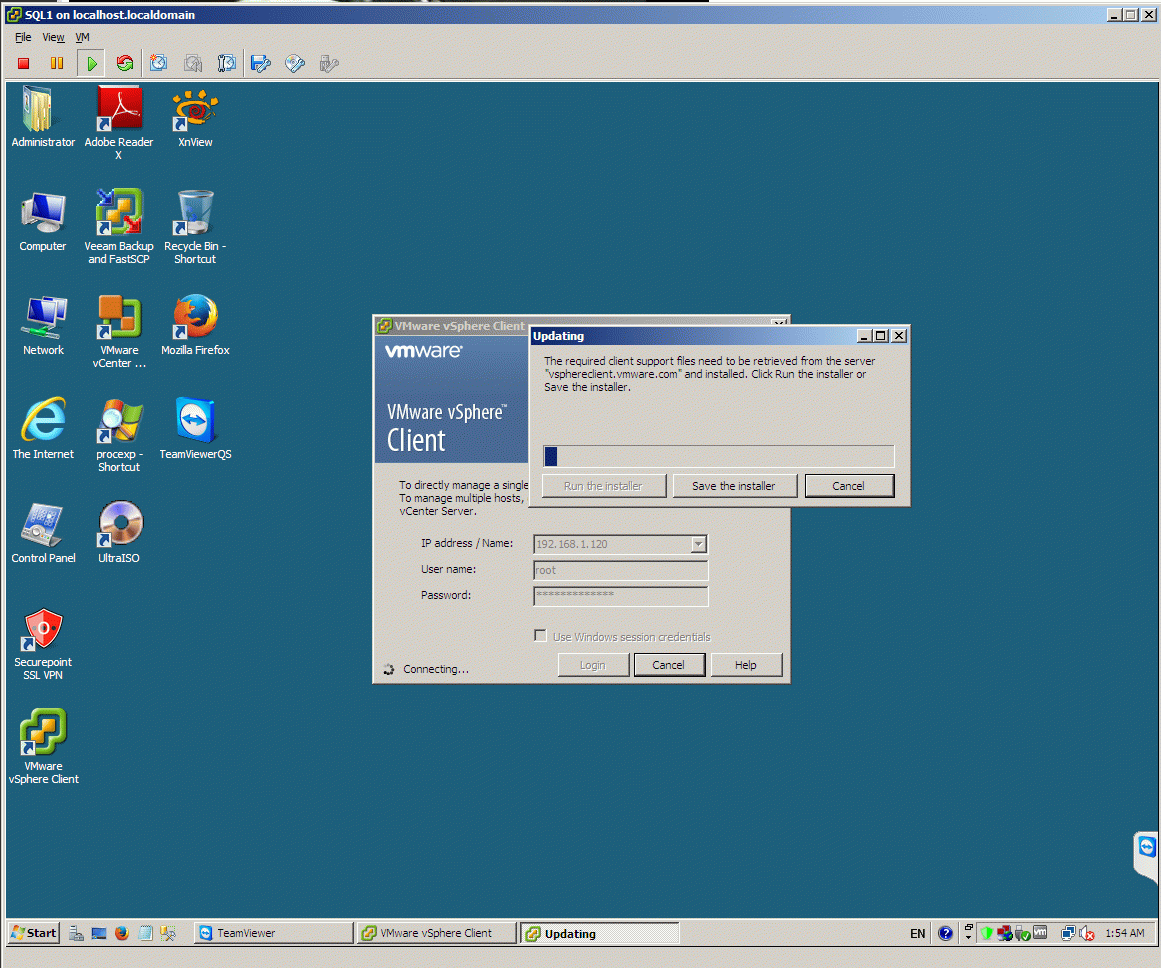Click the EN language indicator
Screen dimensions: 1161x968
917,934
